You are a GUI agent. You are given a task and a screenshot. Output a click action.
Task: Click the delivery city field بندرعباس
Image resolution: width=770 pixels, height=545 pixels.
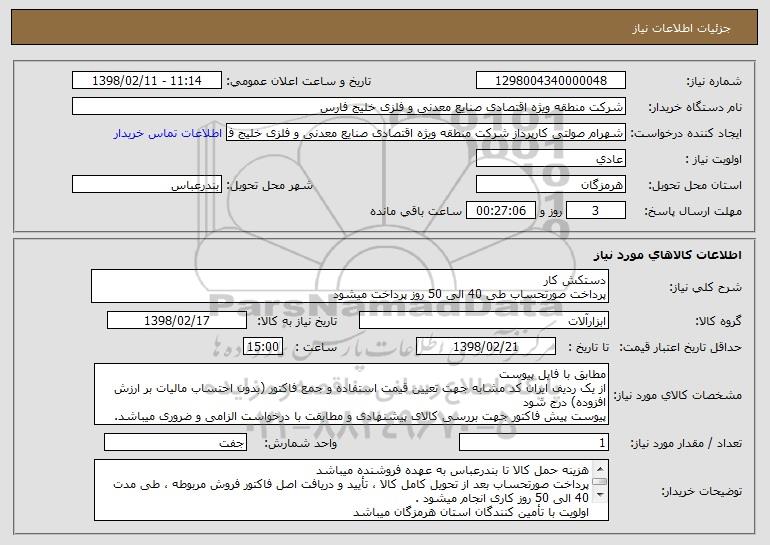pos(147,185)
